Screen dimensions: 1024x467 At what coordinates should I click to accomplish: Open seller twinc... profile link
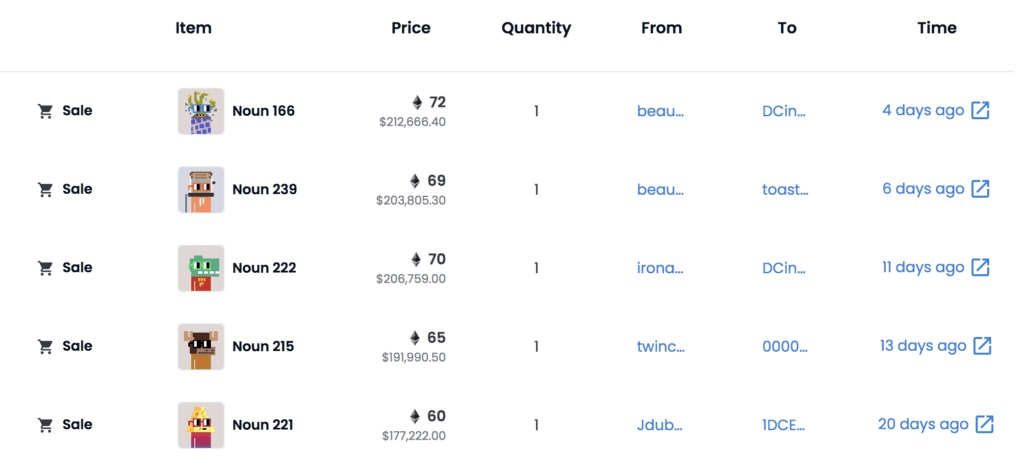click(660, 346)
